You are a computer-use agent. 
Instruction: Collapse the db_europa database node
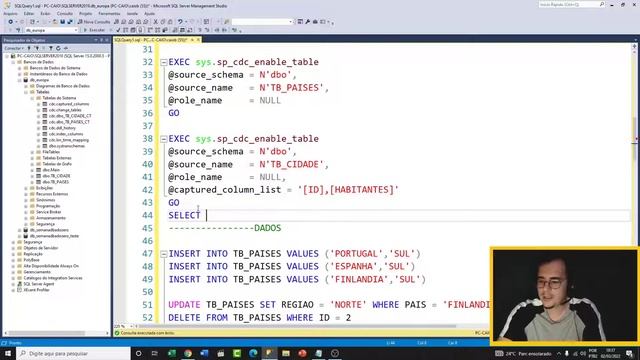tap(20, 80)
